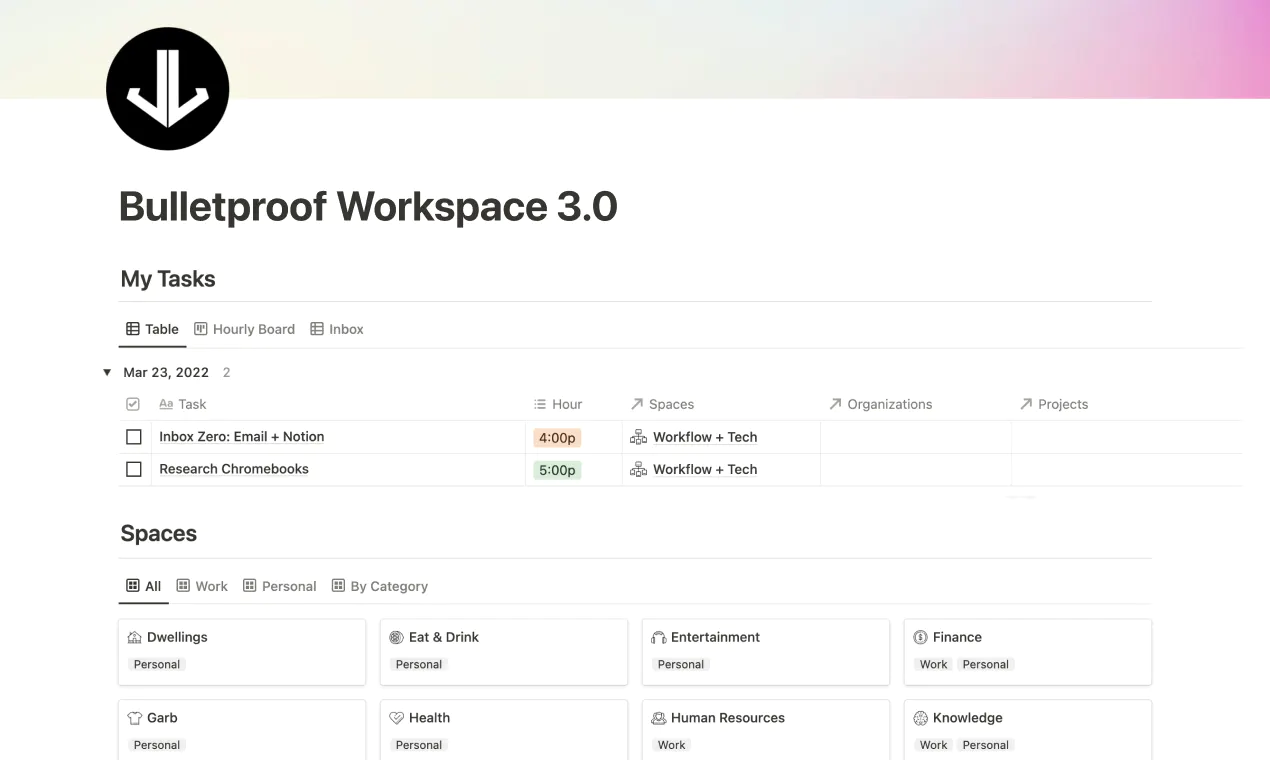
Task: Open Workflow + Tech link in first row
Action: coord(705,437)
